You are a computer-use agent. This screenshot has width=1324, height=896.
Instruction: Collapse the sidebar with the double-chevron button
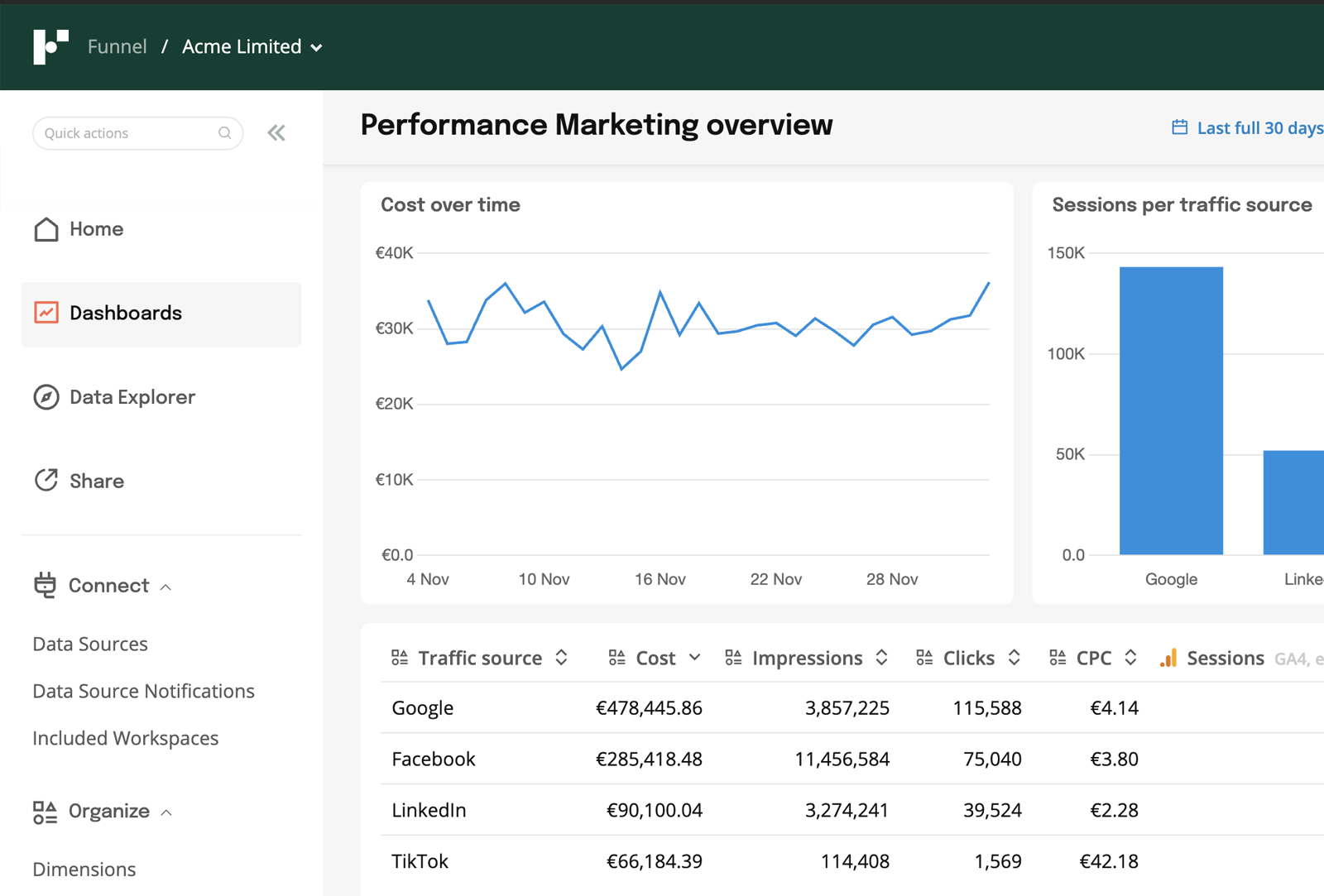pyautogui.click(x=276, y=132)
